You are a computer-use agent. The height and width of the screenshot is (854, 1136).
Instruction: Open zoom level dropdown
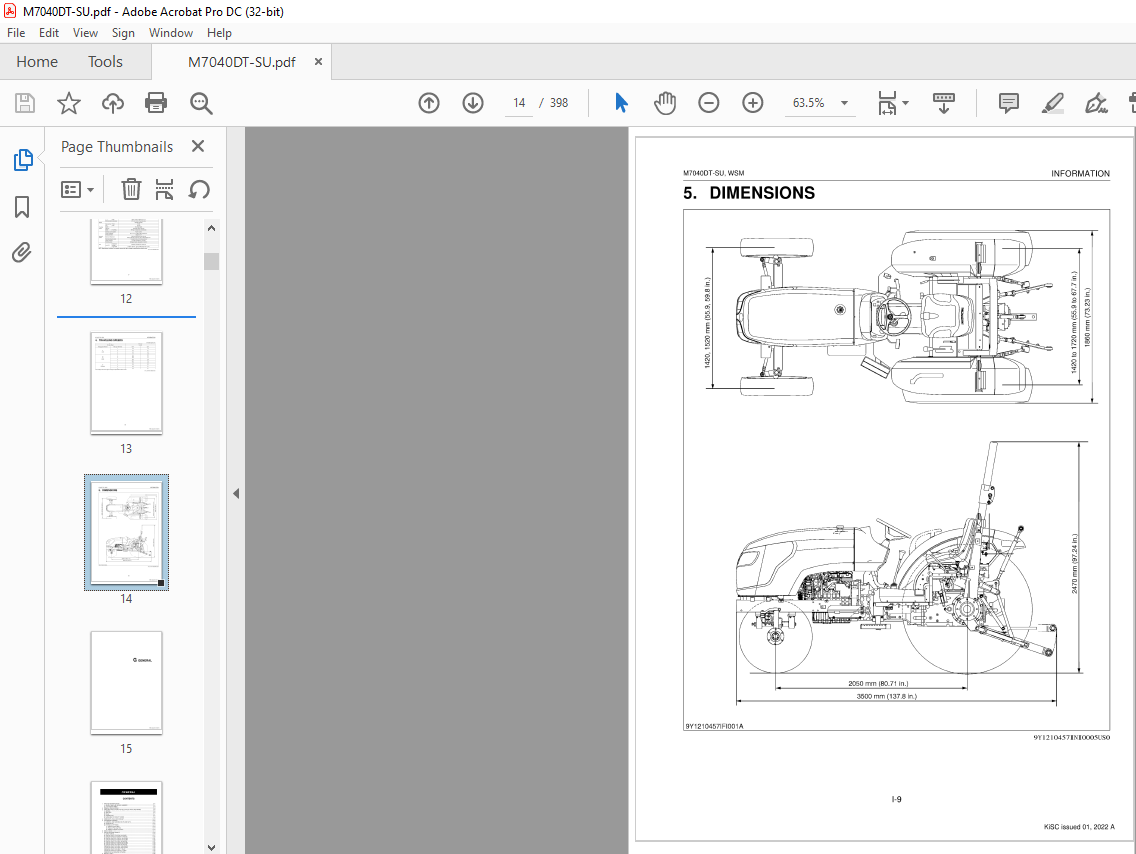(x=844, y=103)
